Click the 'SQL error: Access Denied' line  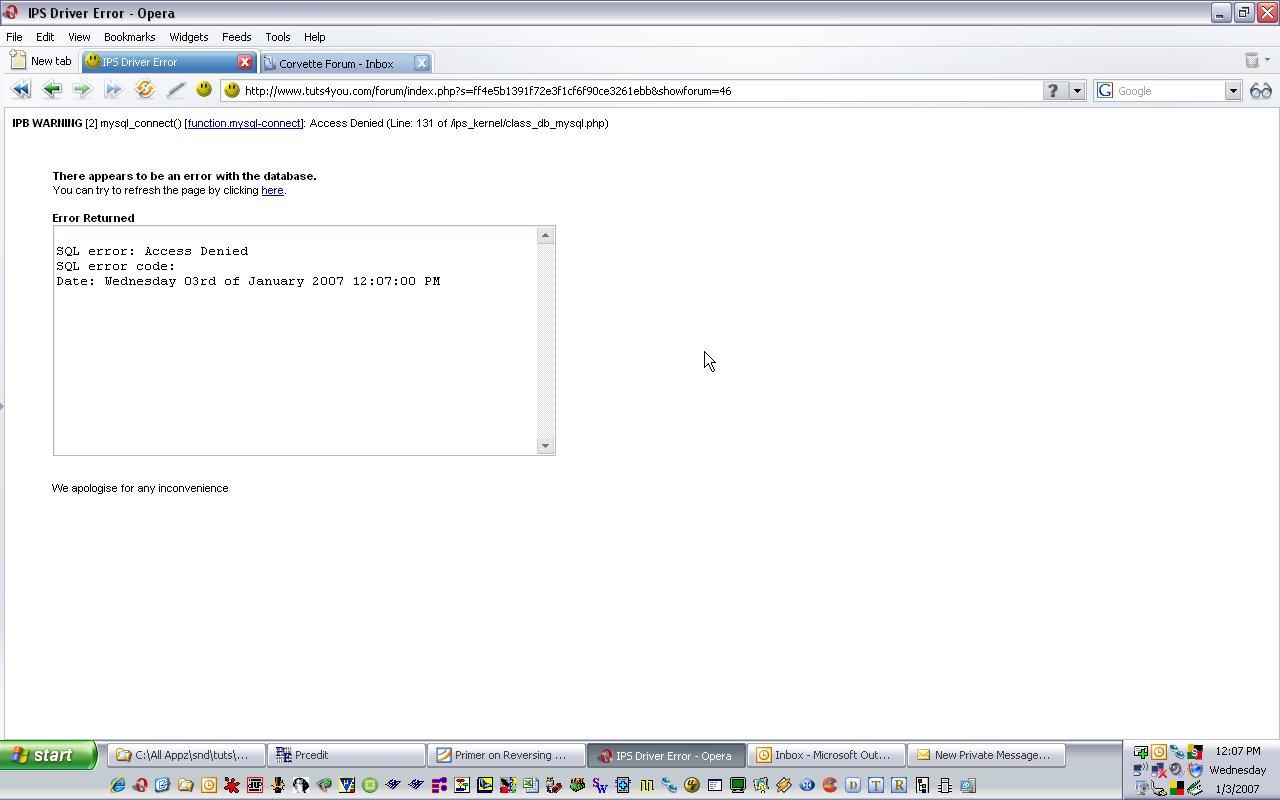(x=152, y=251)
